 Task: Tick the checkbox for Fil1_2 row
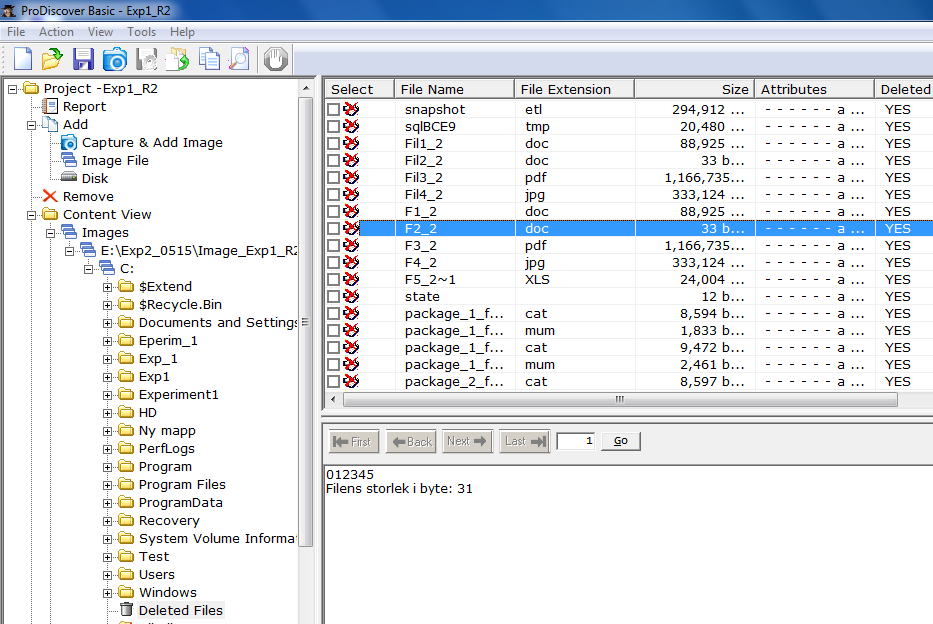pos(333,143)
